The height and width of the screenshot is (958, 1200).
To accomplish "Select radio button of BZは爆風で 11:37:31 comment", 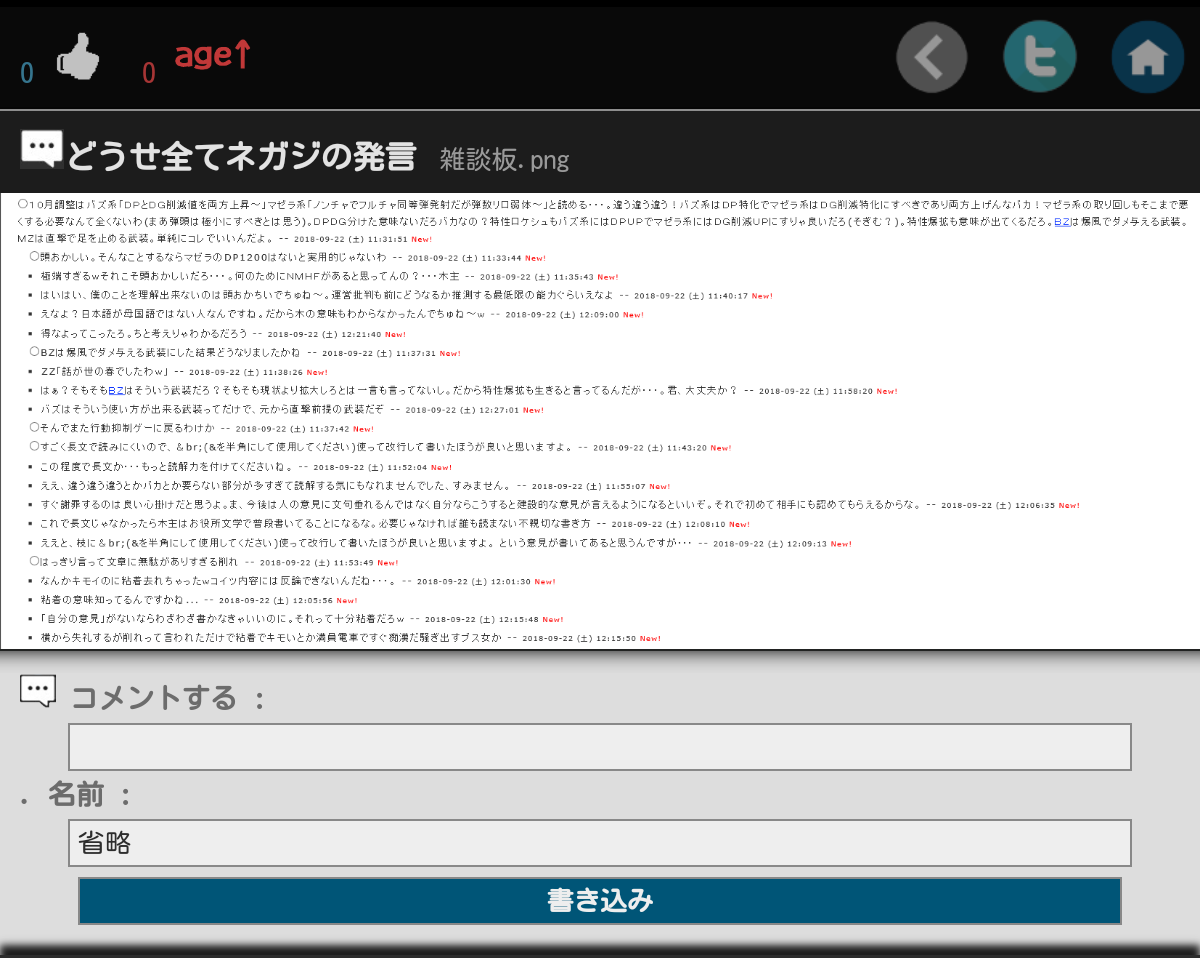I will coord(34,352).
